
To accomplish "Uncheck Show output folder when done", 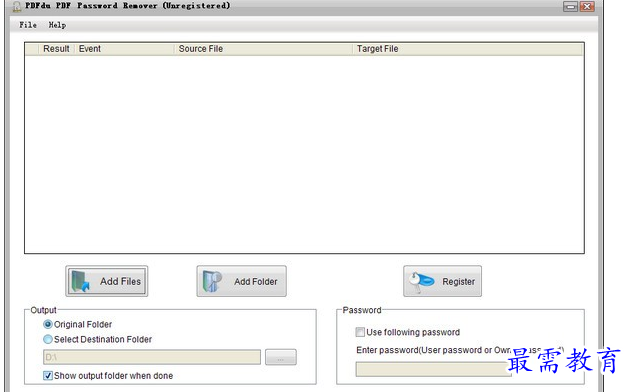I will point(48,376).
